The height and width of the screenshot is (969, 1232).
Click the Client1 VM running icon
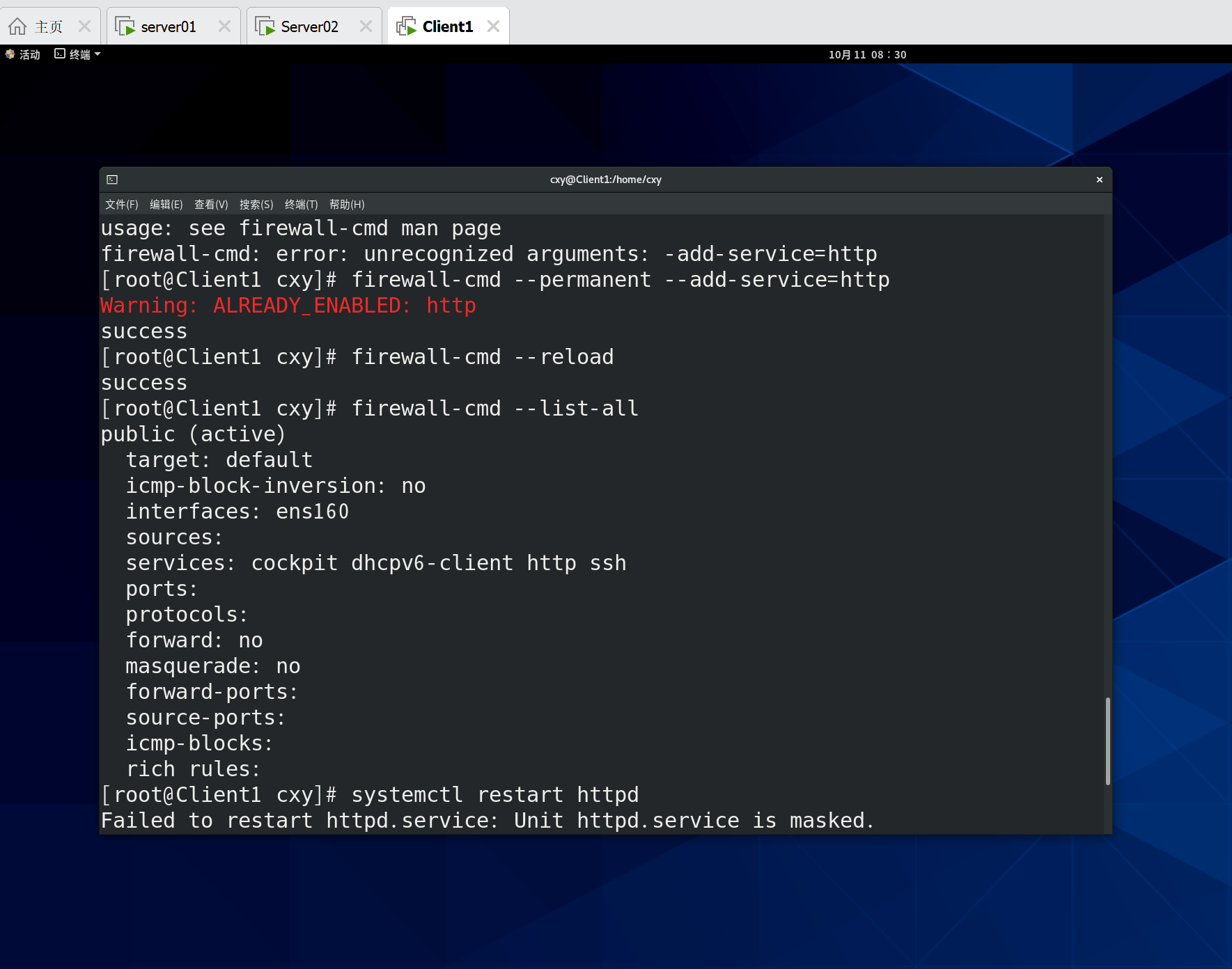click(x=406, y=26)
